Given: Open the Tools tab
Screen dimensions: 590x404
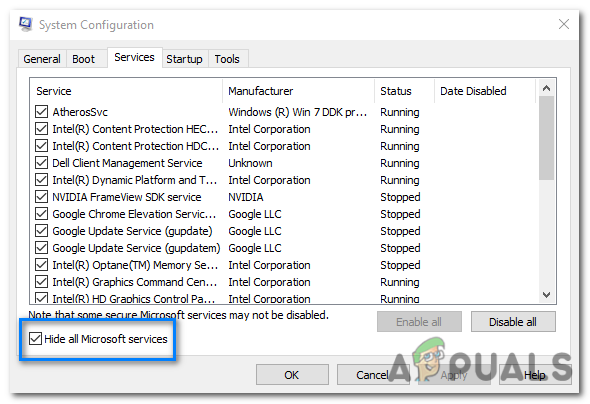Looking at the screenshot, I should 227,59.
